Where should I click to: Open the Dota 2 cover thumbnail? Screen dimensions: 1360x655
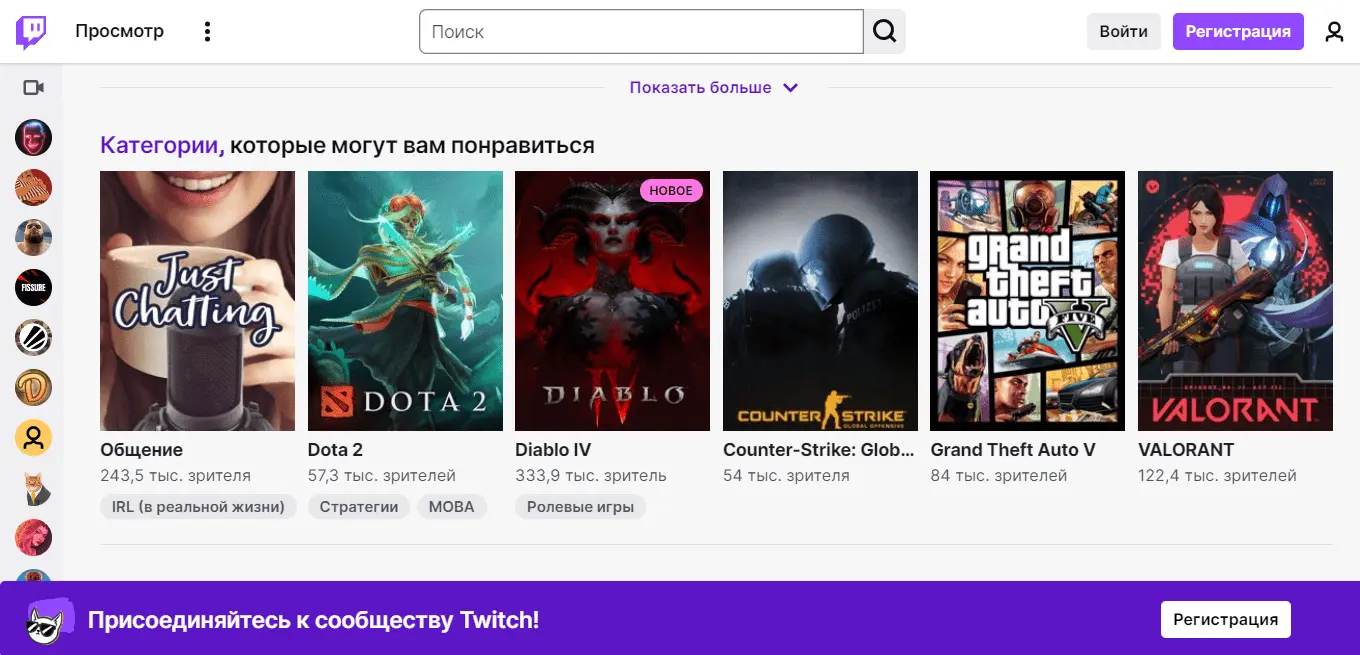tap(405, 301)
